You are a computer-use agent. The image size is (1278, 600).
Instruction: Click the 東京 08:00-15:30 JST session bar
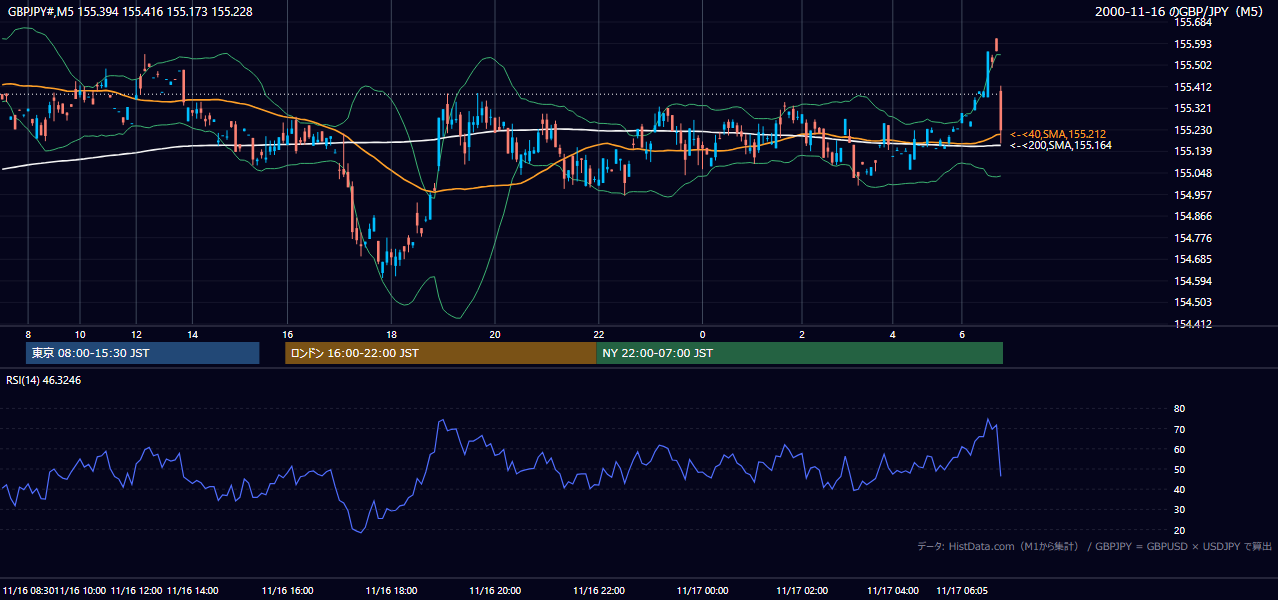(x=142, y=353)
